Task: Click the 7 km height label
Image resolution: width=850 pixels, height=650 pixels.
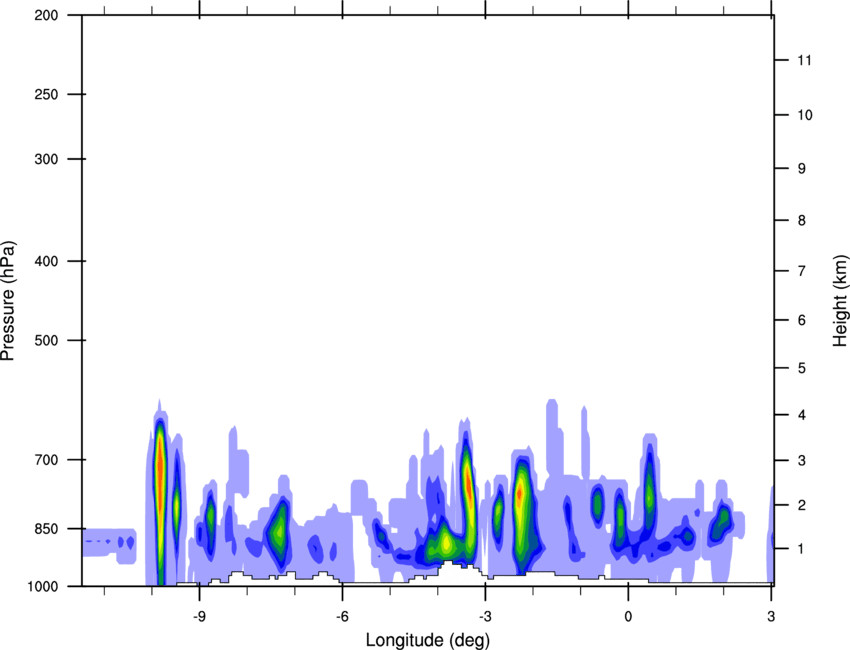Action: point(802,271)
